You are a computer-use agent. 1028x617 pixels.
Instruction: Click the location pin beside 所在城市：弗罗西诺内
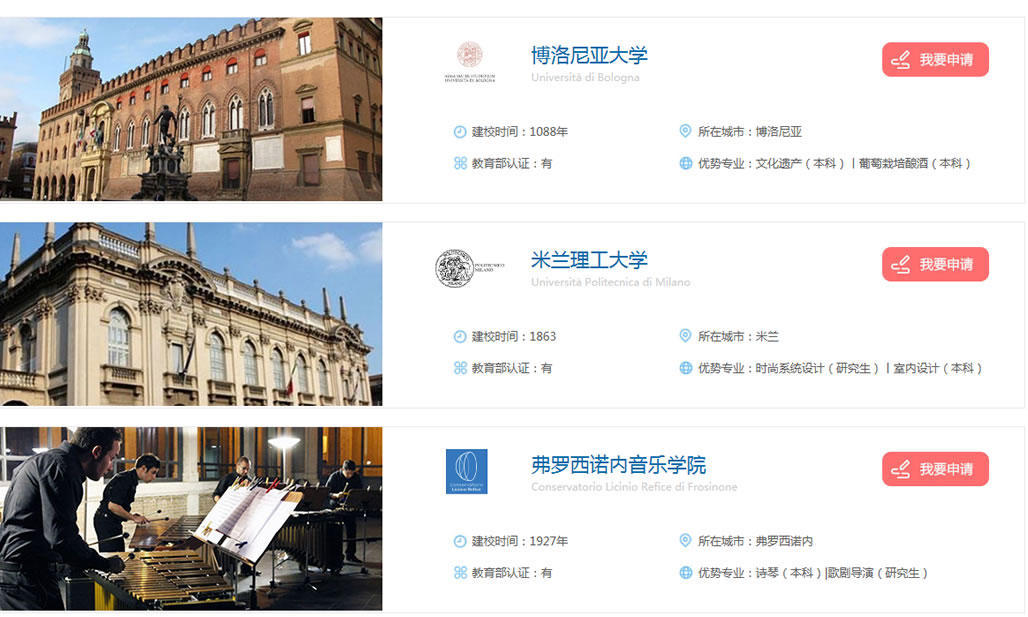[x=685, y=540]
